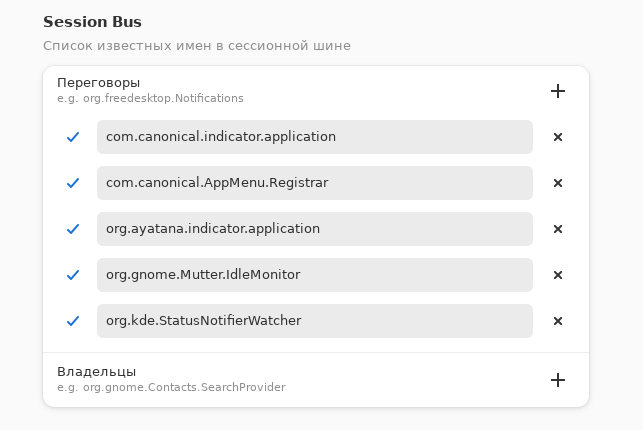
Task: Confirm com.canonical.indicator.application with its checkmark
Action: [73, 137]
